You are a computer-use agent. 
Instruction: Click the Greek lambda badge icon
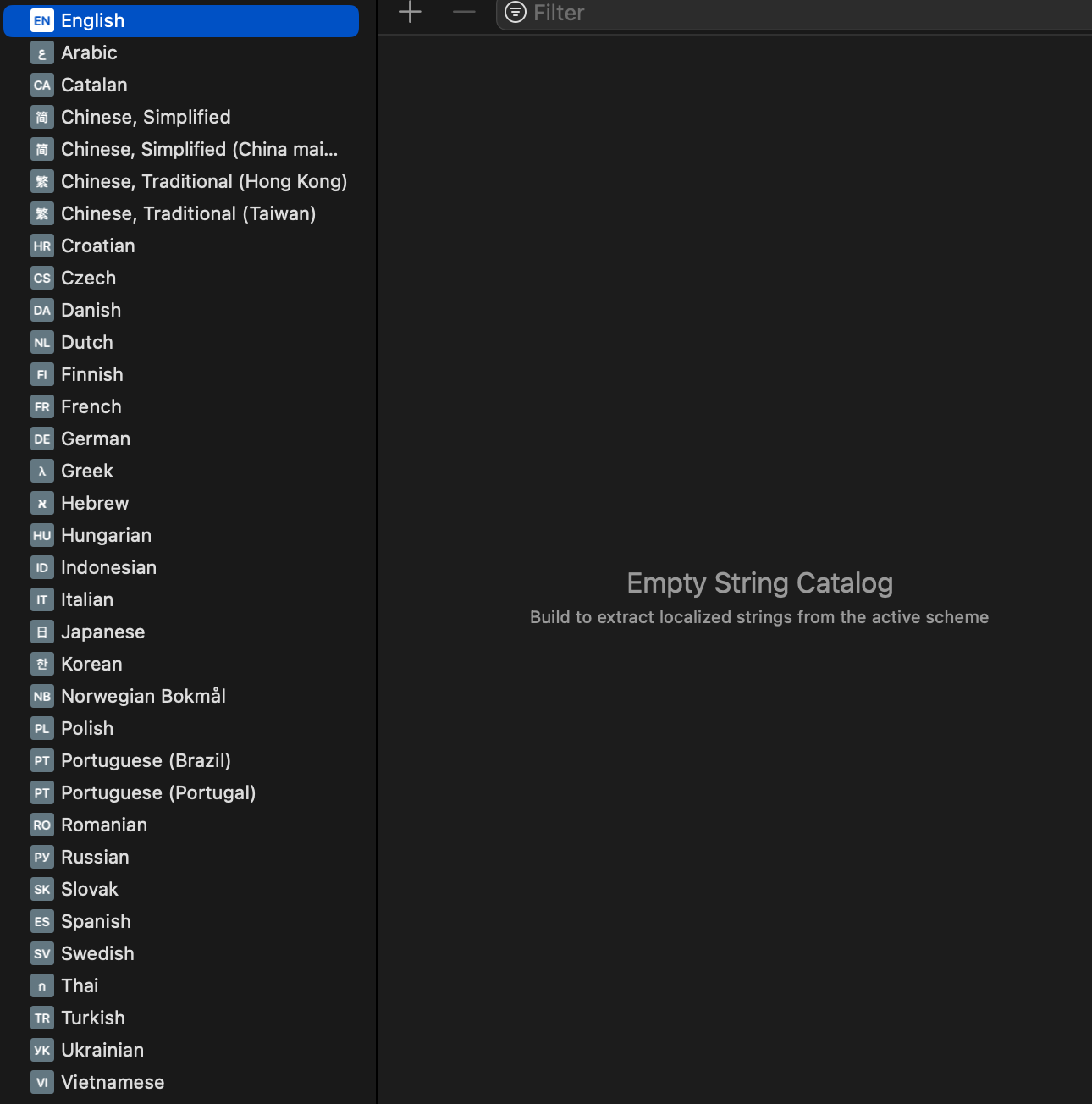(x=42, y=472)
